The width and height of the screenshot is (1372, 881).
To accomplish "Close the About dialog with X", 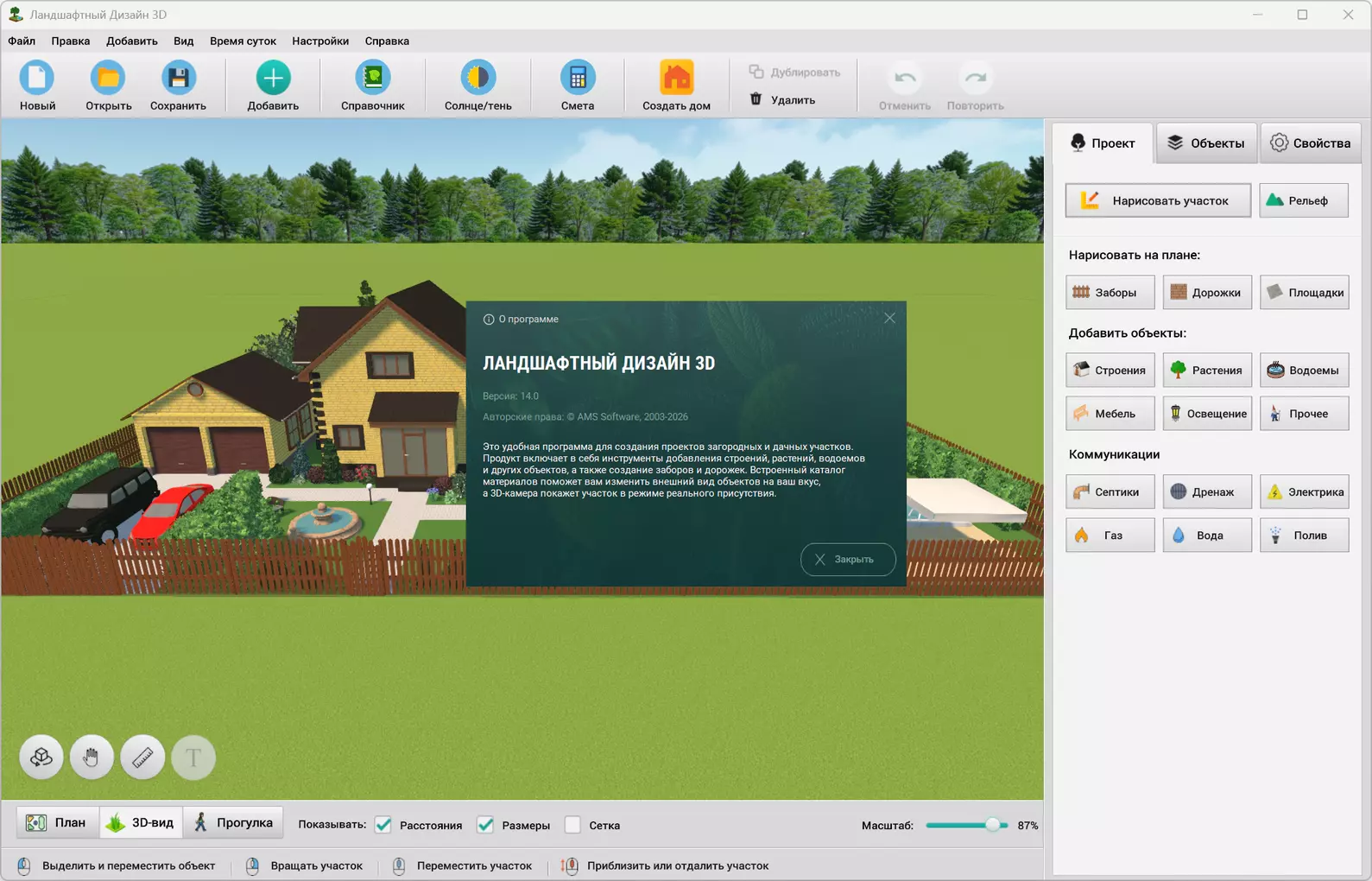I will pyautogui.click(x=889, y=318).
